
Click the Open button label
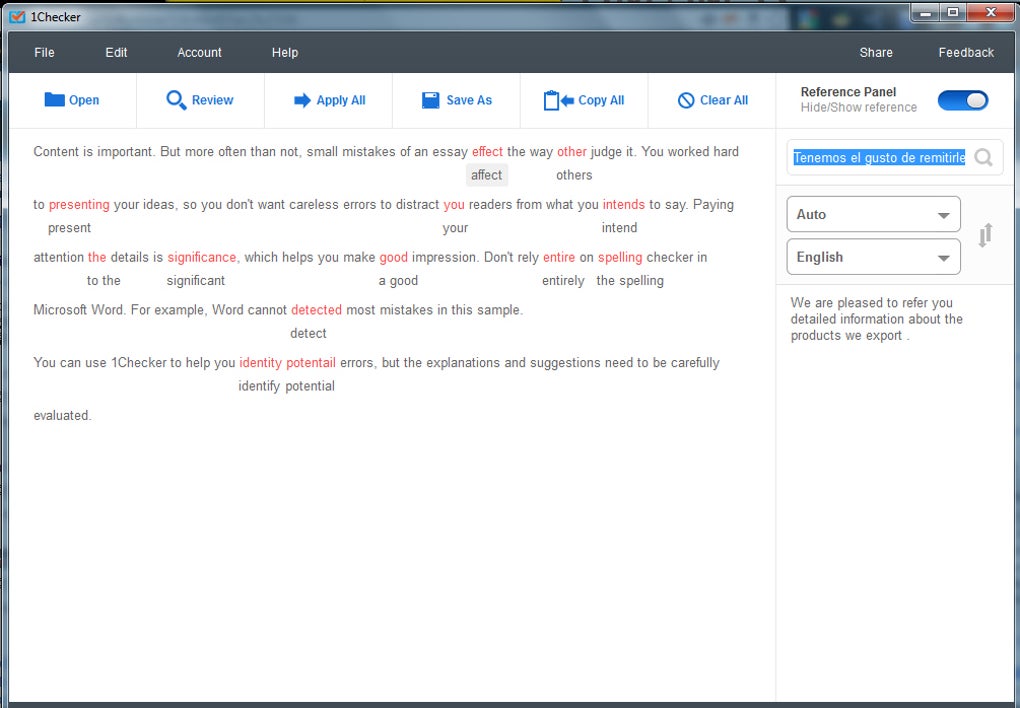(x=84, y=100)
